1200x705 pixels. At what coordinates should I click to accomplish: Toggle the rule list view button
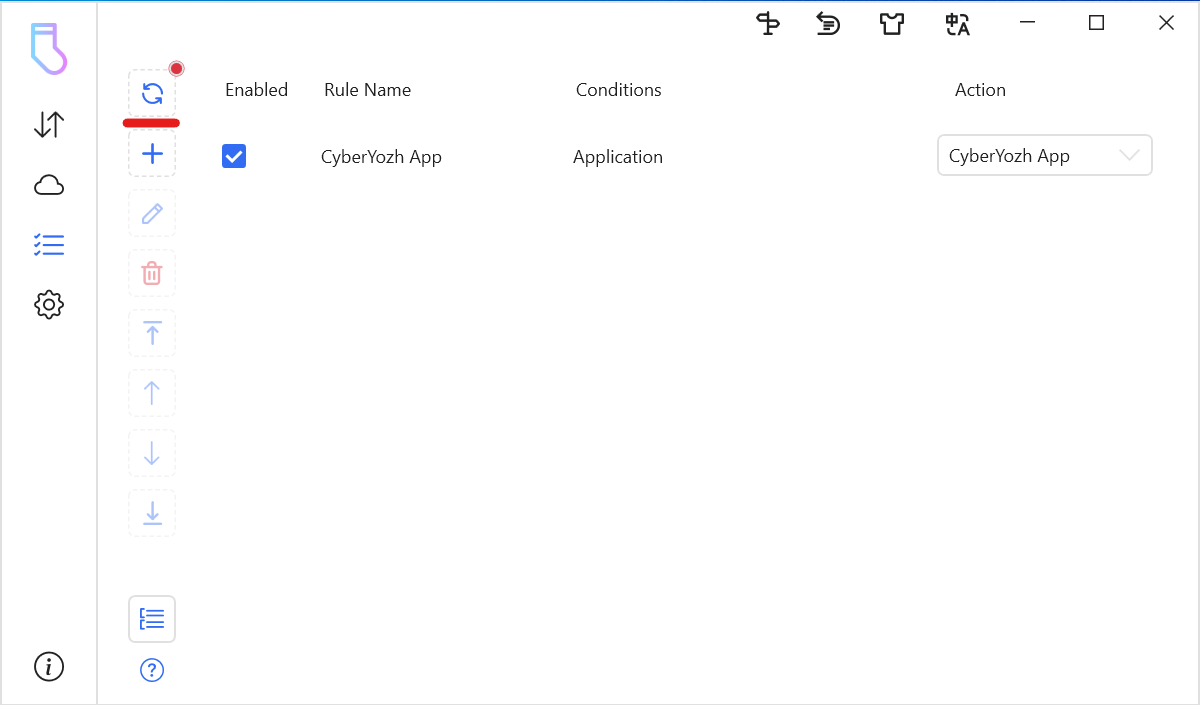[152, 619]
